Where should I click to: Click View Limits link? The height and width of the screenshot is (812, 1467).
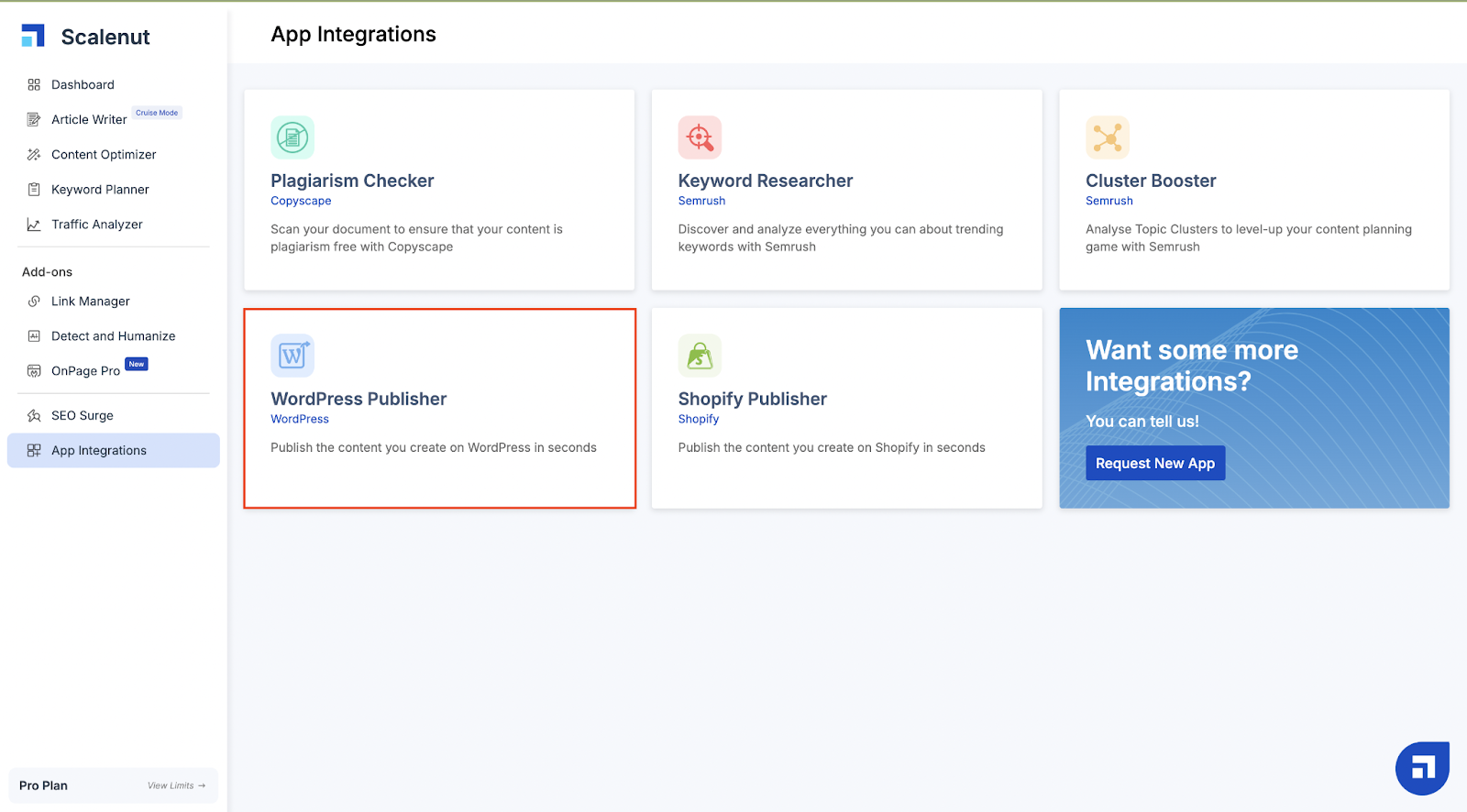[x=176, y=785]
